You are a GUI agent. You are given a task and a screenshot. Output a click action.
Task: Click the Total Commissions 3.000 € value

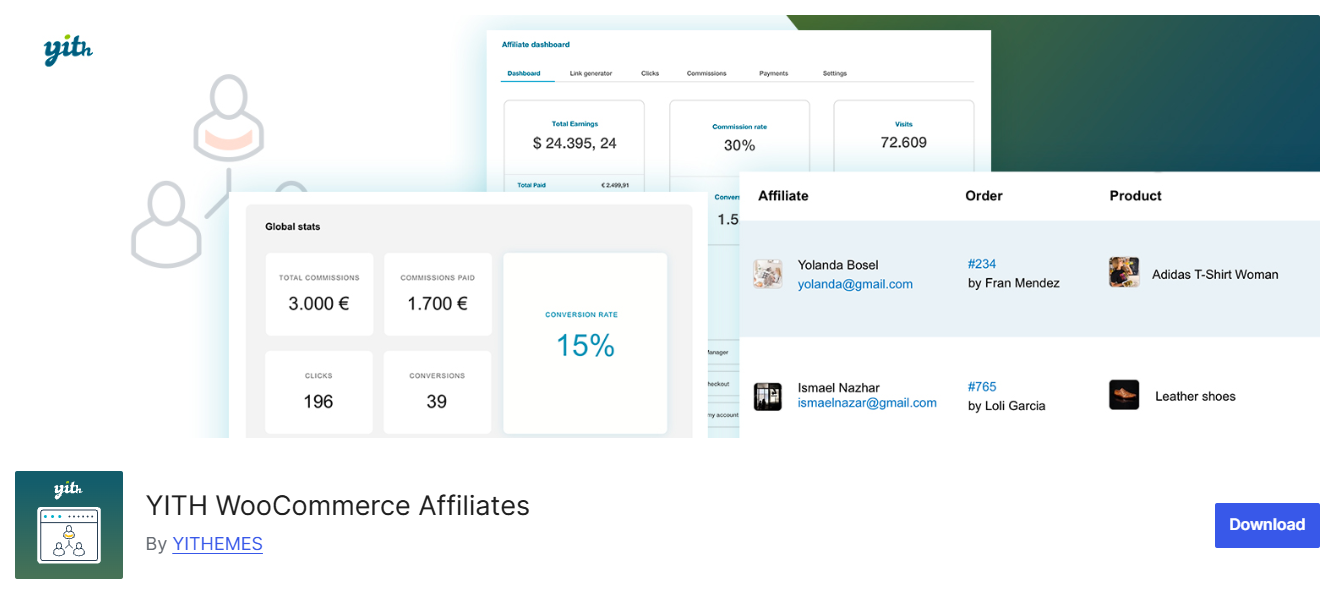[319, 304]
